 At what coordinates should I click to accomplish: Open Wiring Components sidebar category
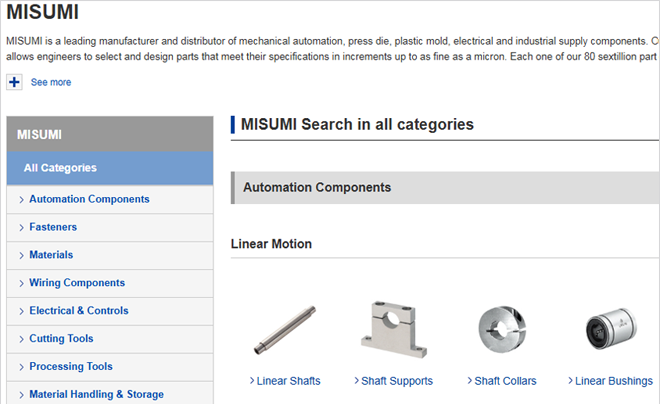click(77, 283)
